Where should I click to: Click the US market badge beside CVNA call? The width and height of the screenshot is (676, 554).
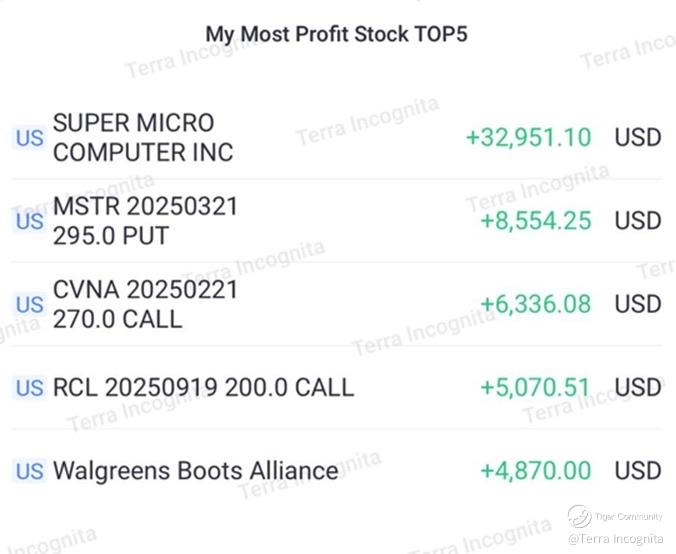point(29,304)
